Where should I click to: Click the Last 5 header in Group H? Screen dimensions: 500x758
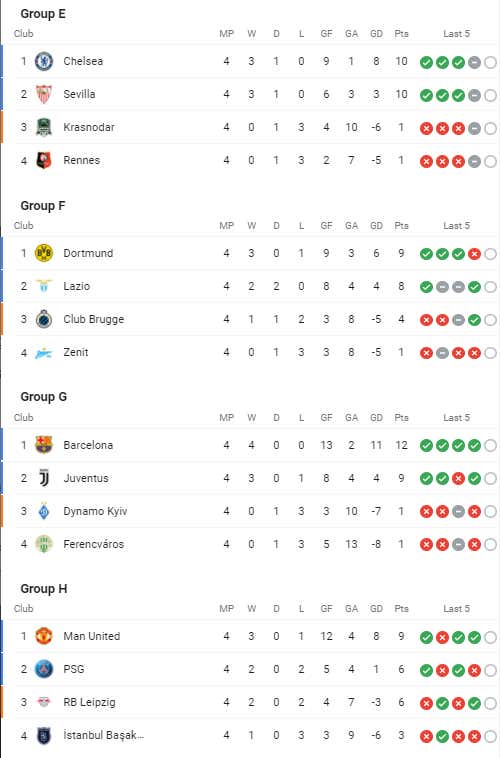pos(456,609)
